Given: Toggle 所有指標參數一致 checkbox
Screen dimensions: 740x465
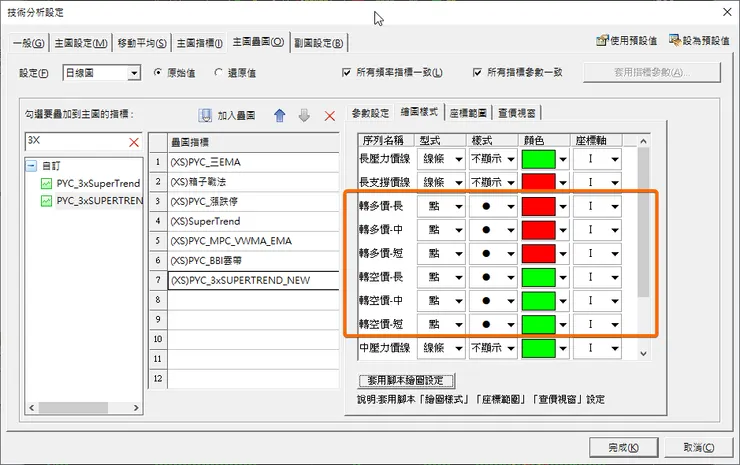Looking at the screenshot, I should 477,72.
